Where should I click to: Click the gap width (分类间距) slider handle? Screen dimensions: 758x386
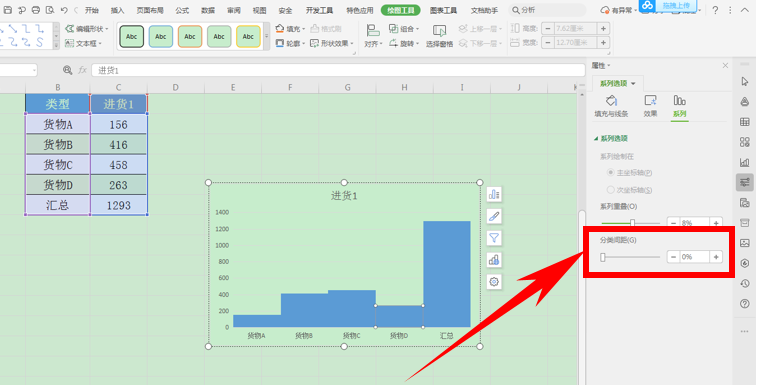(603, 257)
